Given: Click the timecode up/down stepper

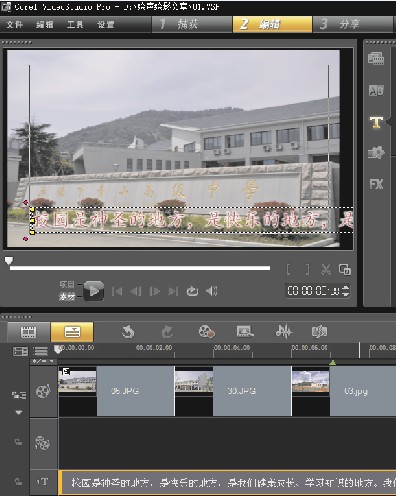Looking at the screenshot, I should (x=346, y=291).
